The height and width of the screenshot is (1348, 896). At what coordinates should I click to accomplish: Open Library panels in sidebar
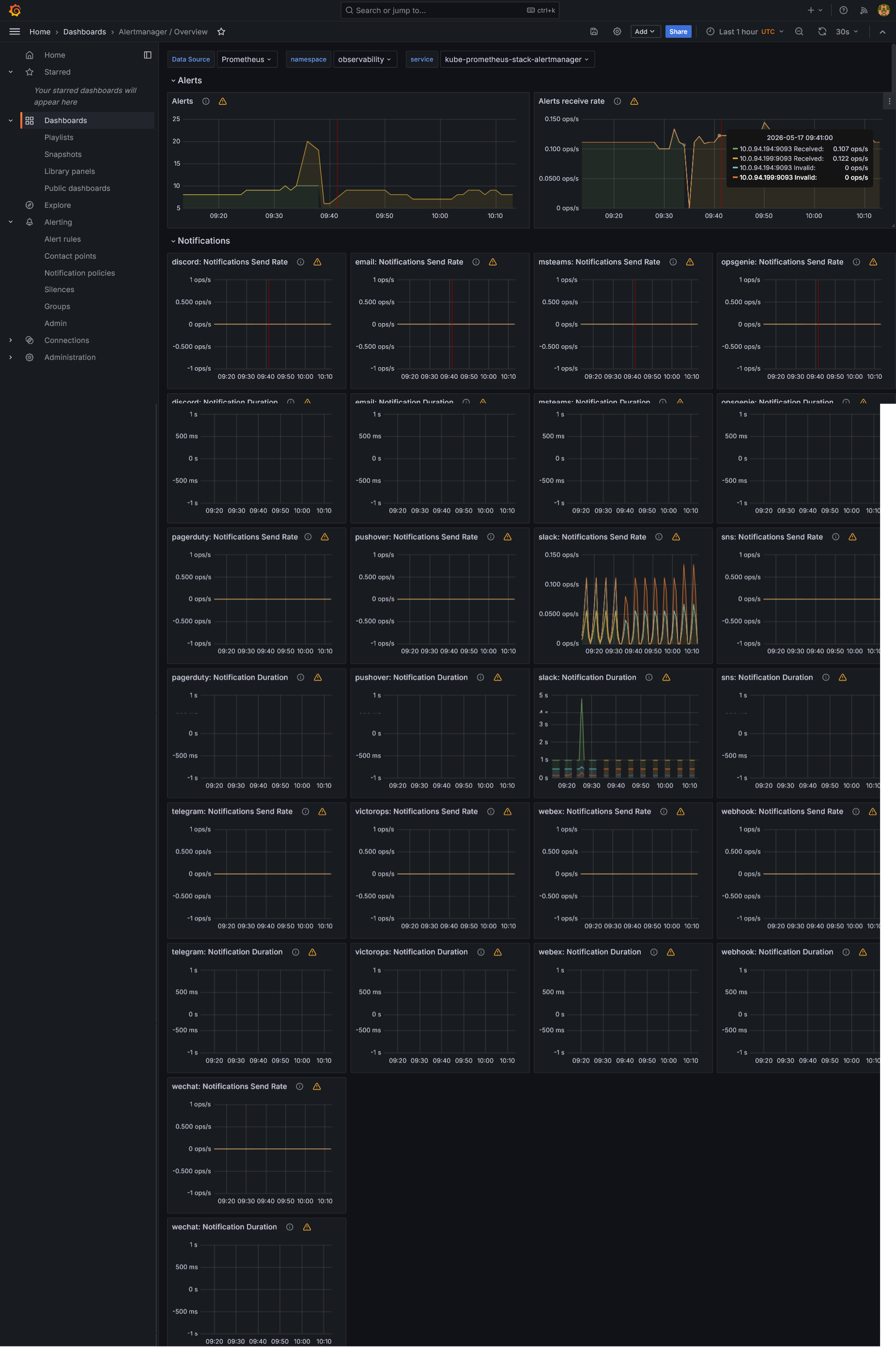pos(69,171)
